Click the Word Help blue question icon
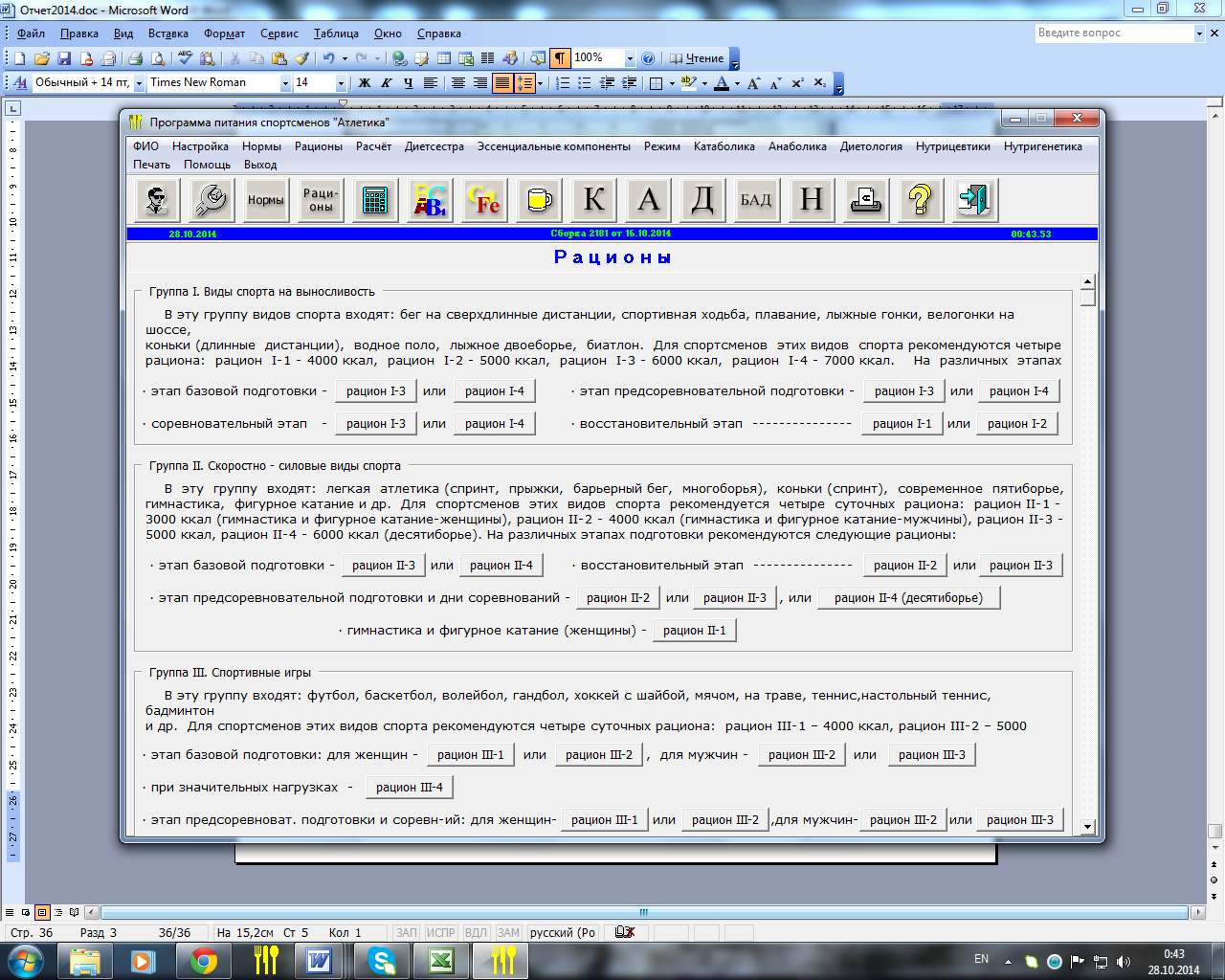The height and width of the screenshot is (980, 1225). [x=648, y=58]
